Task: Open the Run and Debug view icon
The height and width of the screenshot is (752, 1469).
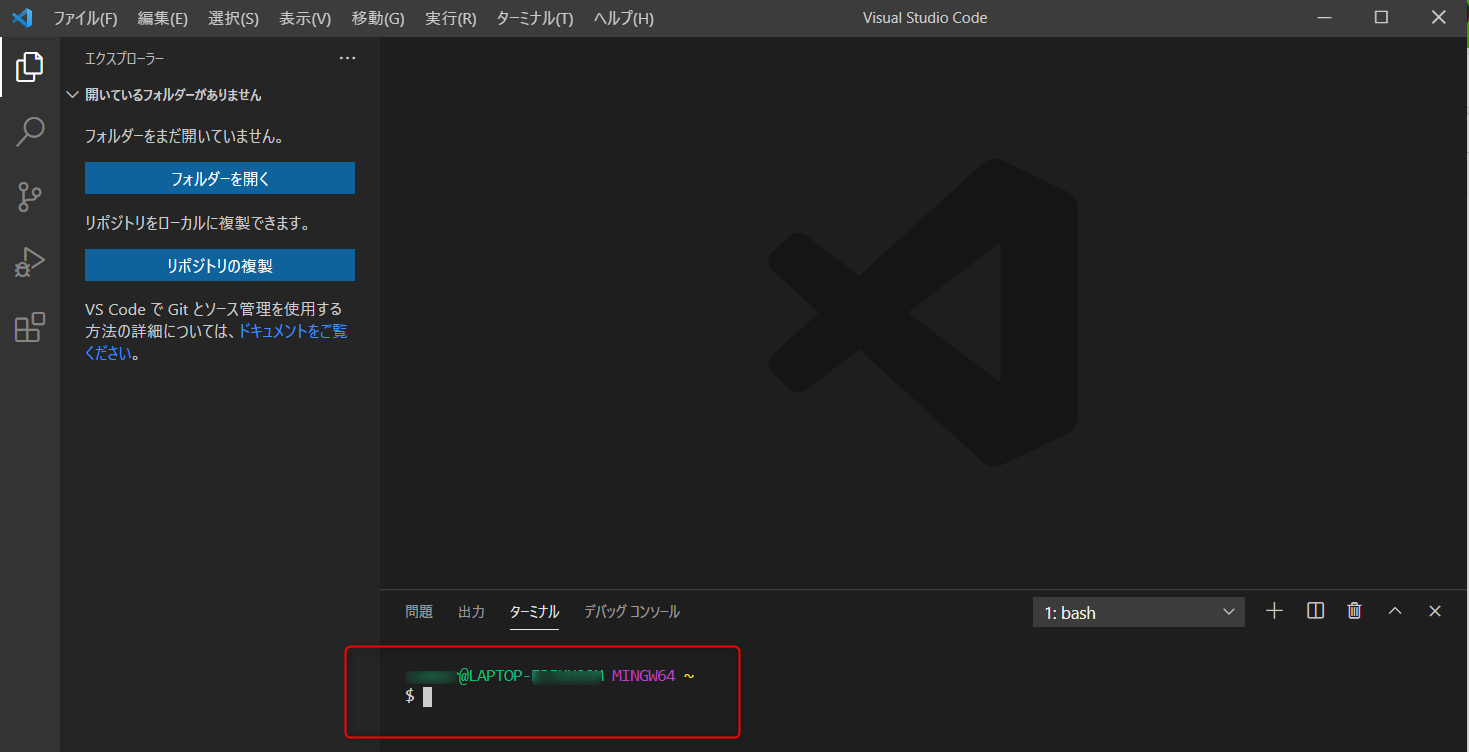Action: pos(30,262)
